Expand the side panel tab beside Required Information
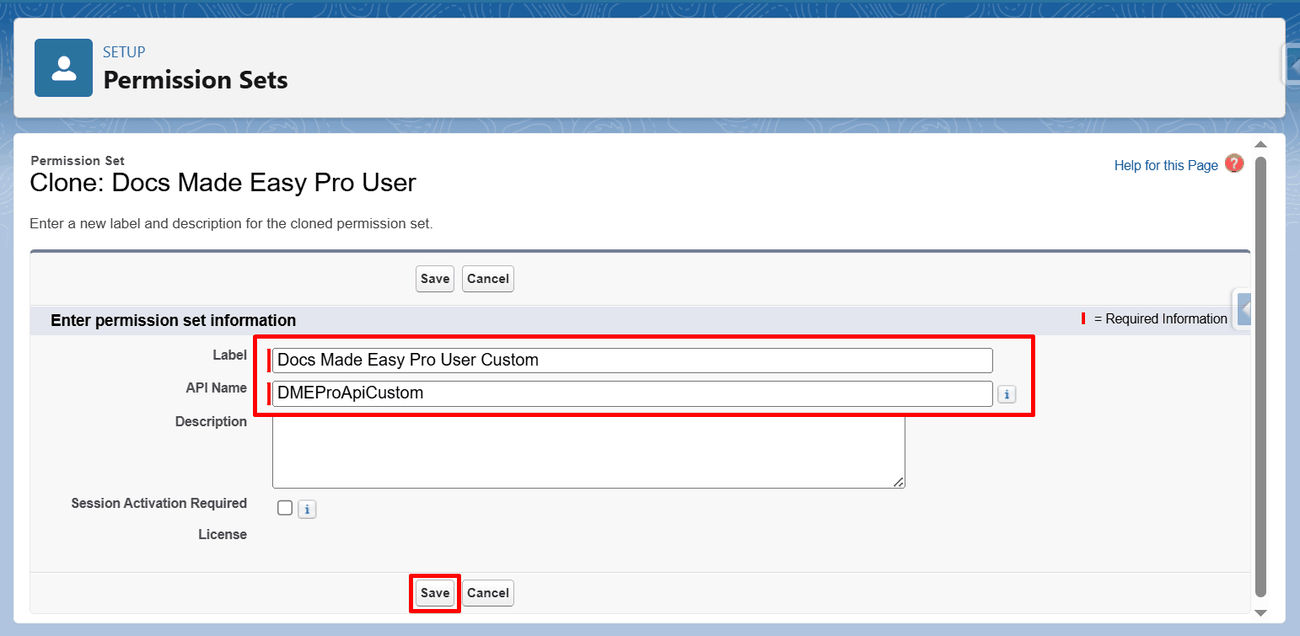The height and width of the screenshot is (636, 1300). click(x=1243, y=309)
